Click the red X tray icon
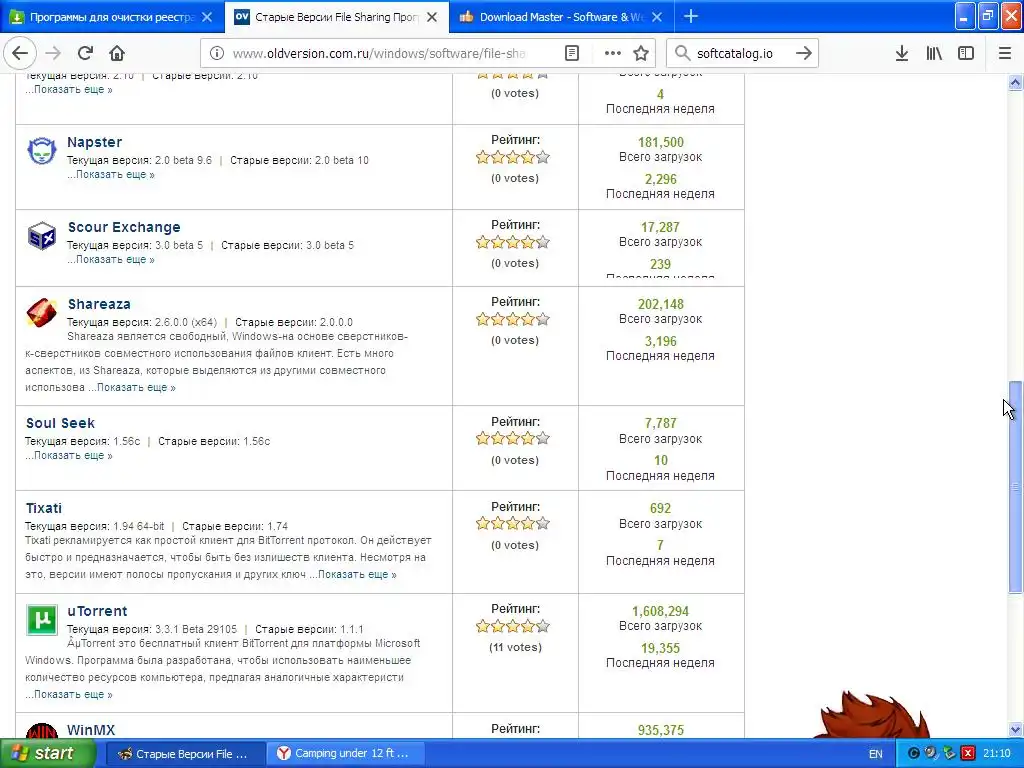This screenshot has width=1024, height=768. coord(968,754)
